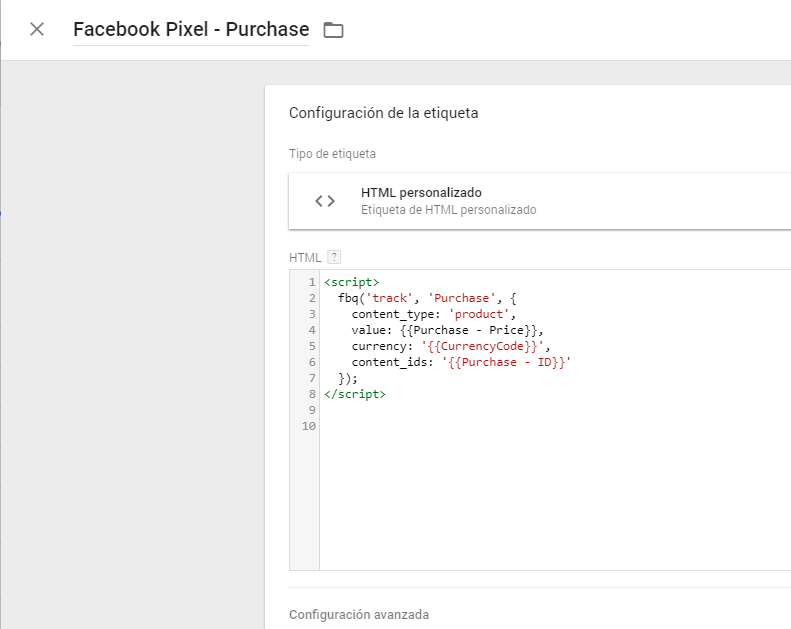Click the '{{Purchase - ID}}' value in code
791x629 pixels.
click(x=506, y=362)
